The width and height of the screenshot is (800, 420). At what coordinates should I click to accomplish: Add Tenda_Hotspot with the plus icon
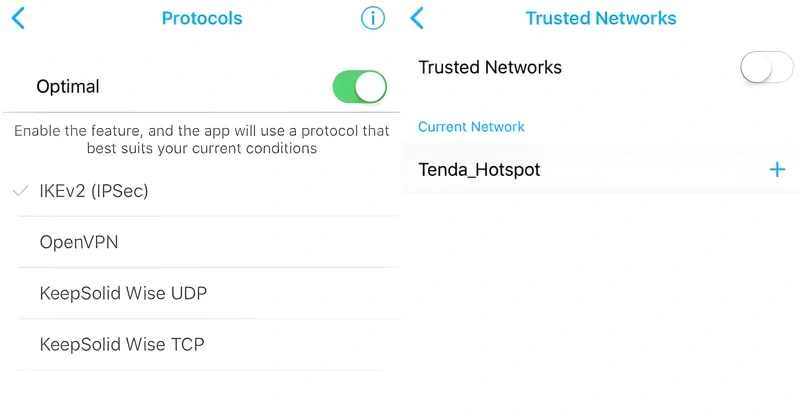pos(777,170)
